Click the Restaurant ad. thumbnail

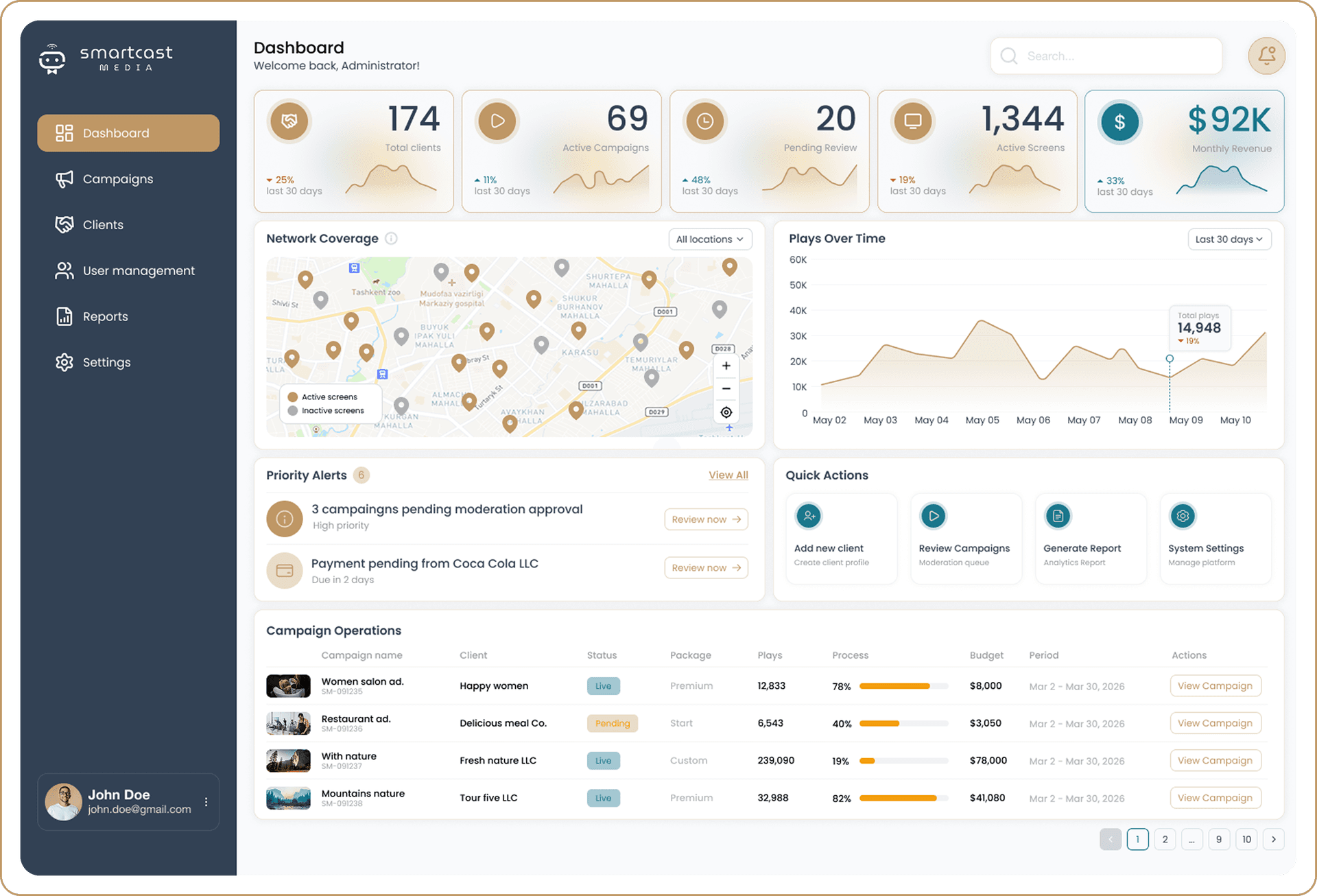[x=288, y=723]
